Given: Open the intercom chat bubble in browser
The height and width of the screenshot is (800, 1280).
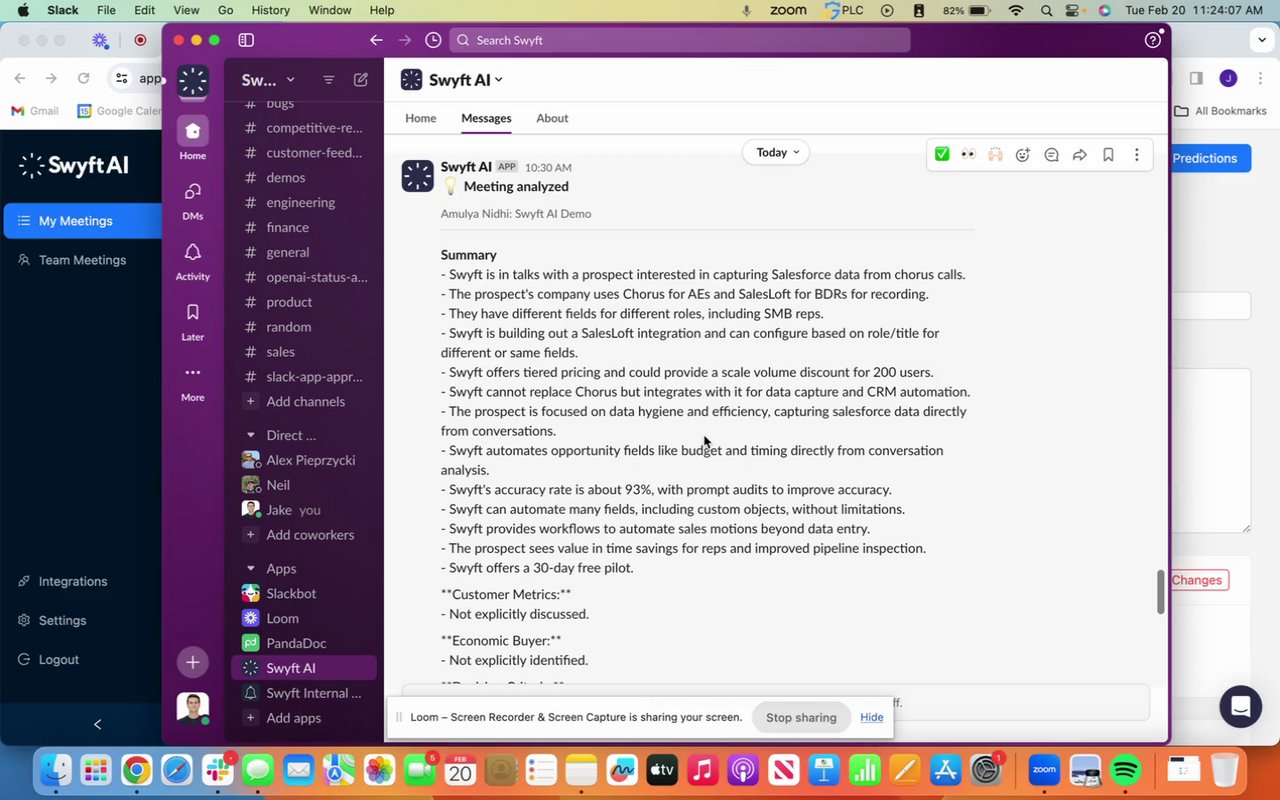Looking at the screenshot, I should tap(1241, 707).
